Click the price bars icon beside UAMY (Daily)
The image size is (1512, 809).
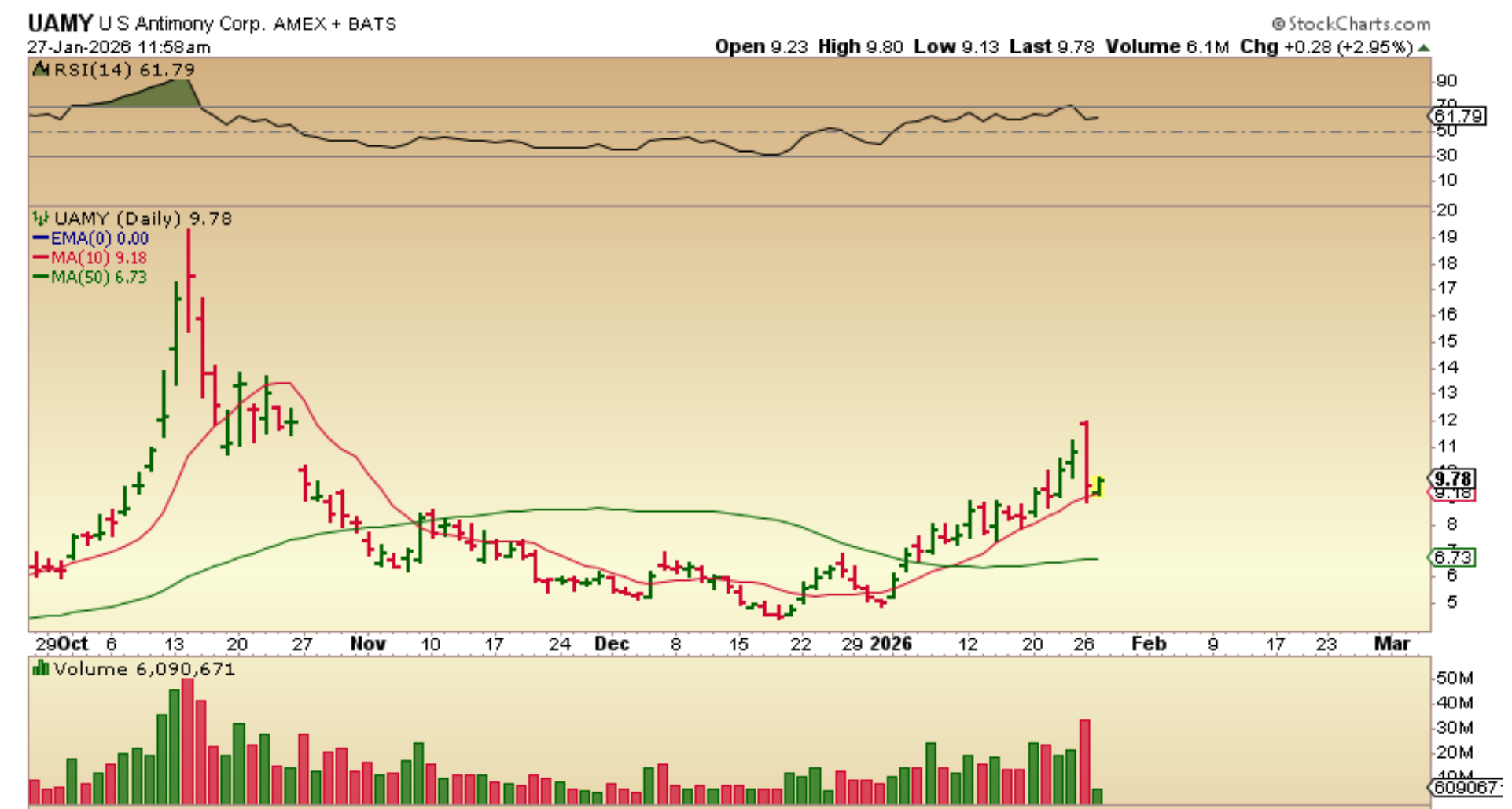40,219
